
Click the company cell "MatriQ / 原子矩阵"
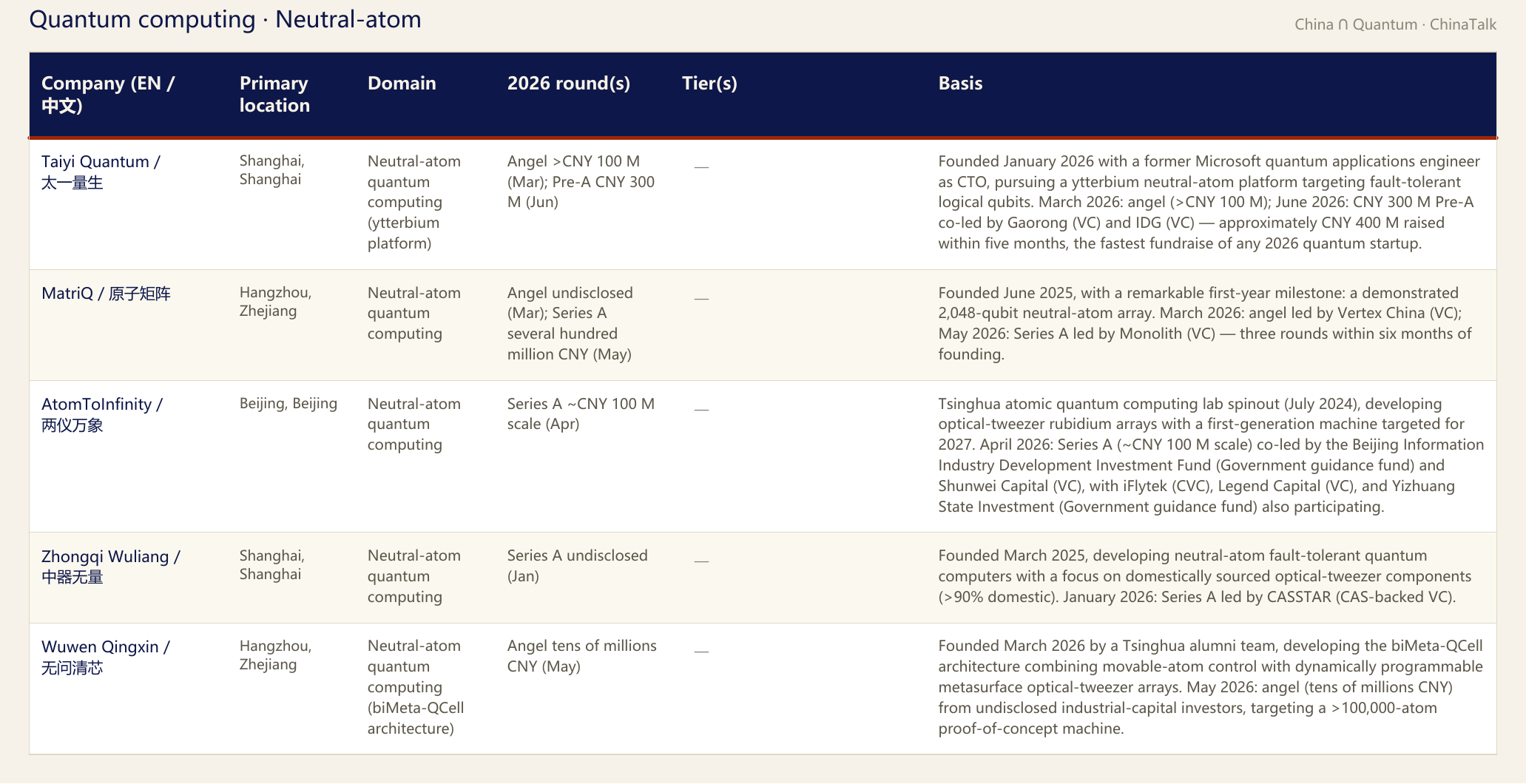pyautogui.click(x=106, y=294)
